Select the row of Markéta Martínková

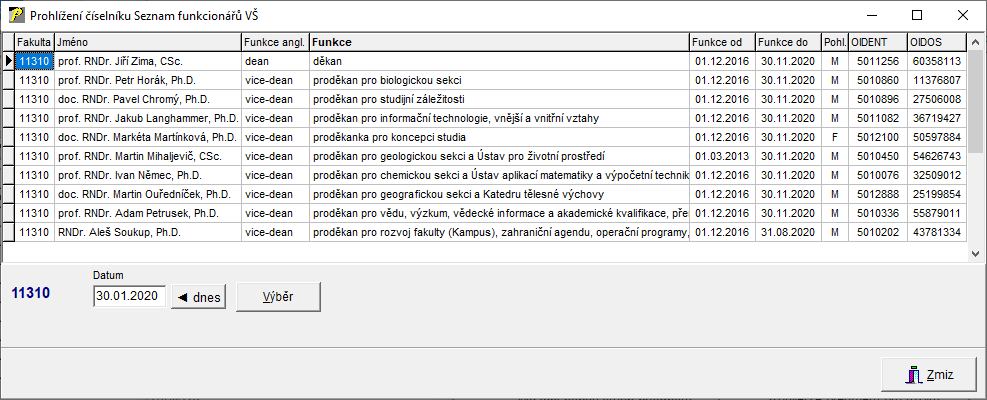pyautogui.click(x=147, y=137)
